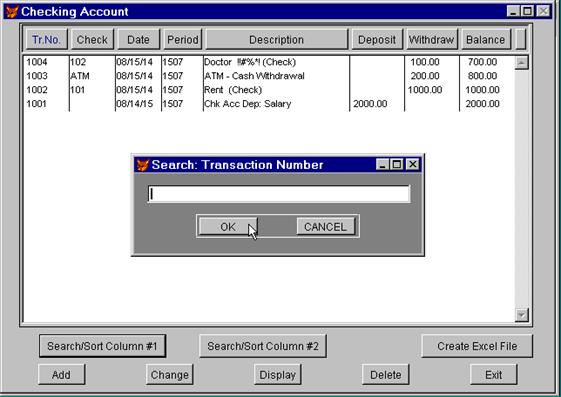
Task: Click 'Rent (Check)' description cell
Action: 233,90
